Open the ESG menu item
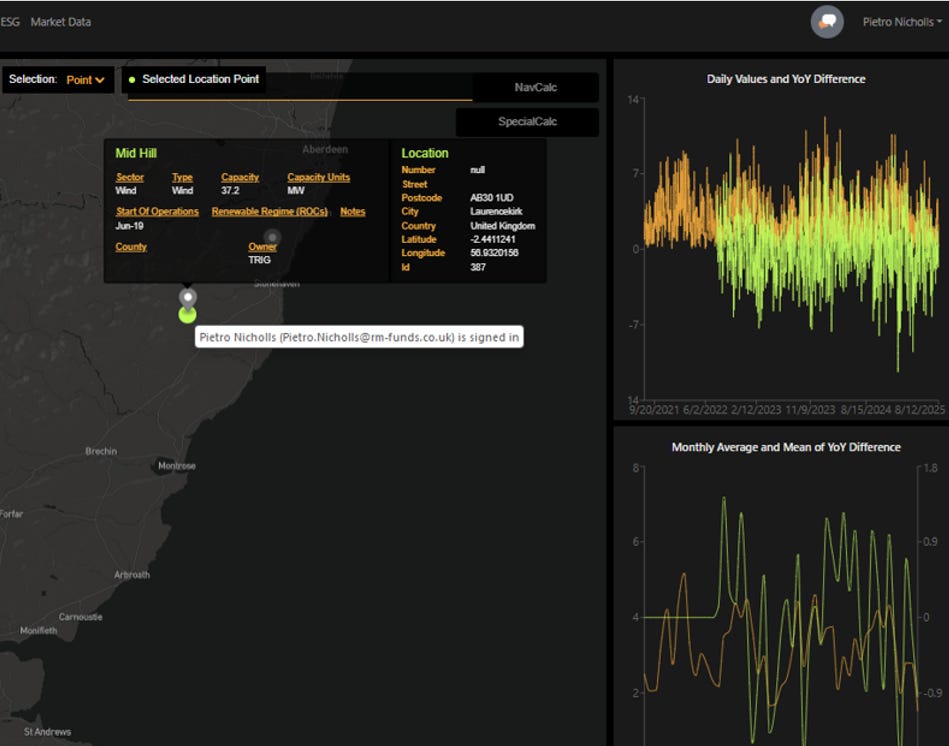This screenshot has height=746, width=949. click(x=10, y=22)
